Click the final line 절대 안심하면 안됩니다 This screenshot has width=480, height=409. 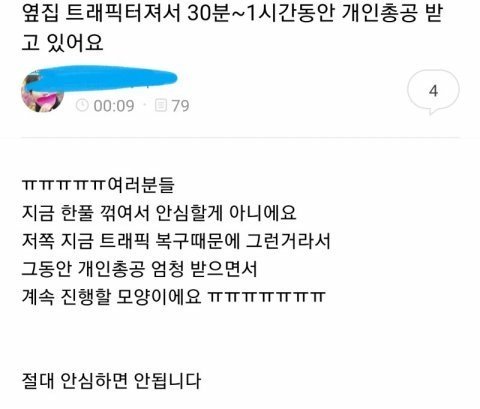click(111, 381)
